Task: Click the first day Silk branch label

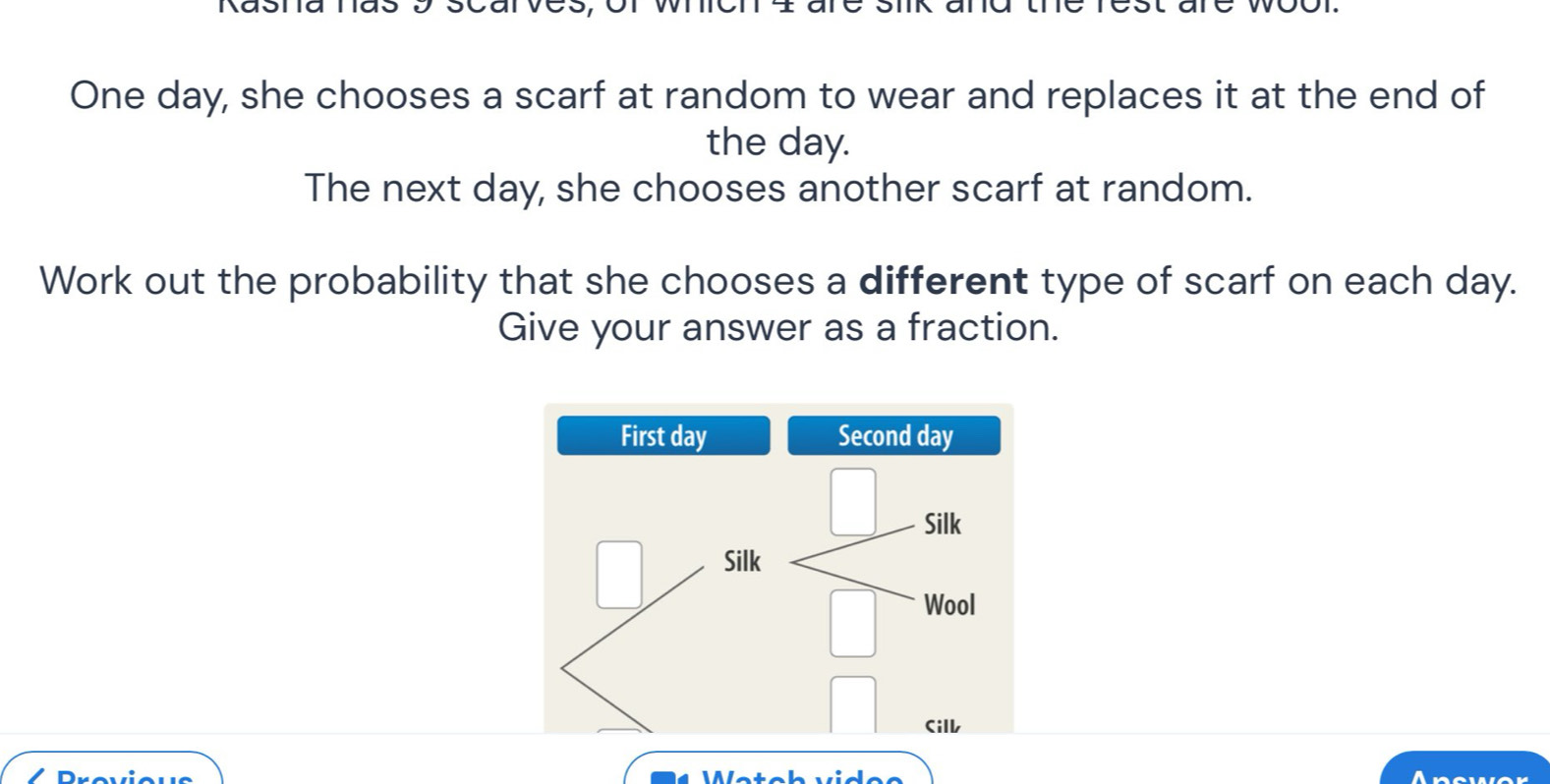Action: click(x=742, y=562)
